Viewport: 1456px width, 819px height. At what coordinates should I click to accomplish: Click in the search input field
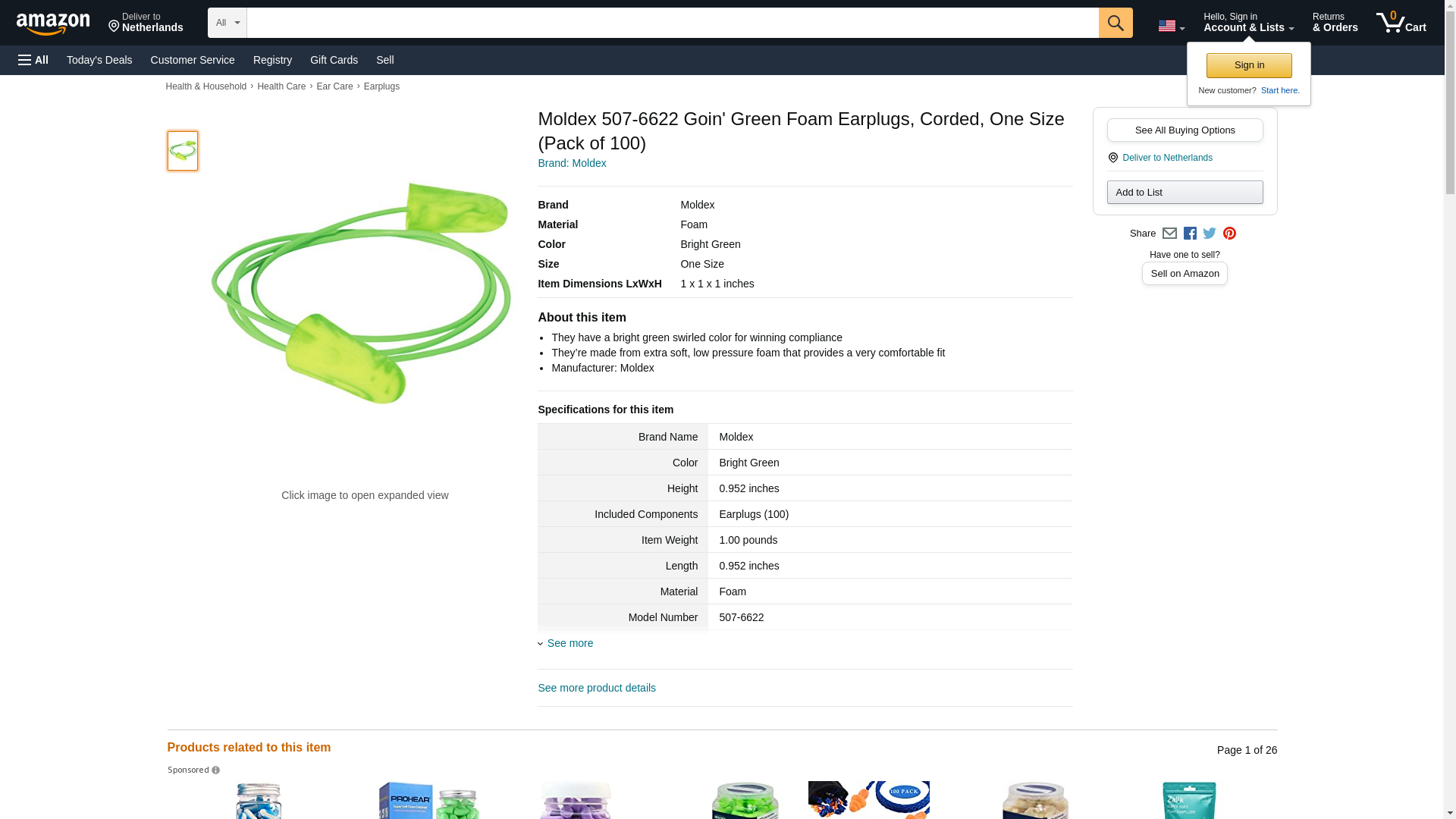click(672, 23)
